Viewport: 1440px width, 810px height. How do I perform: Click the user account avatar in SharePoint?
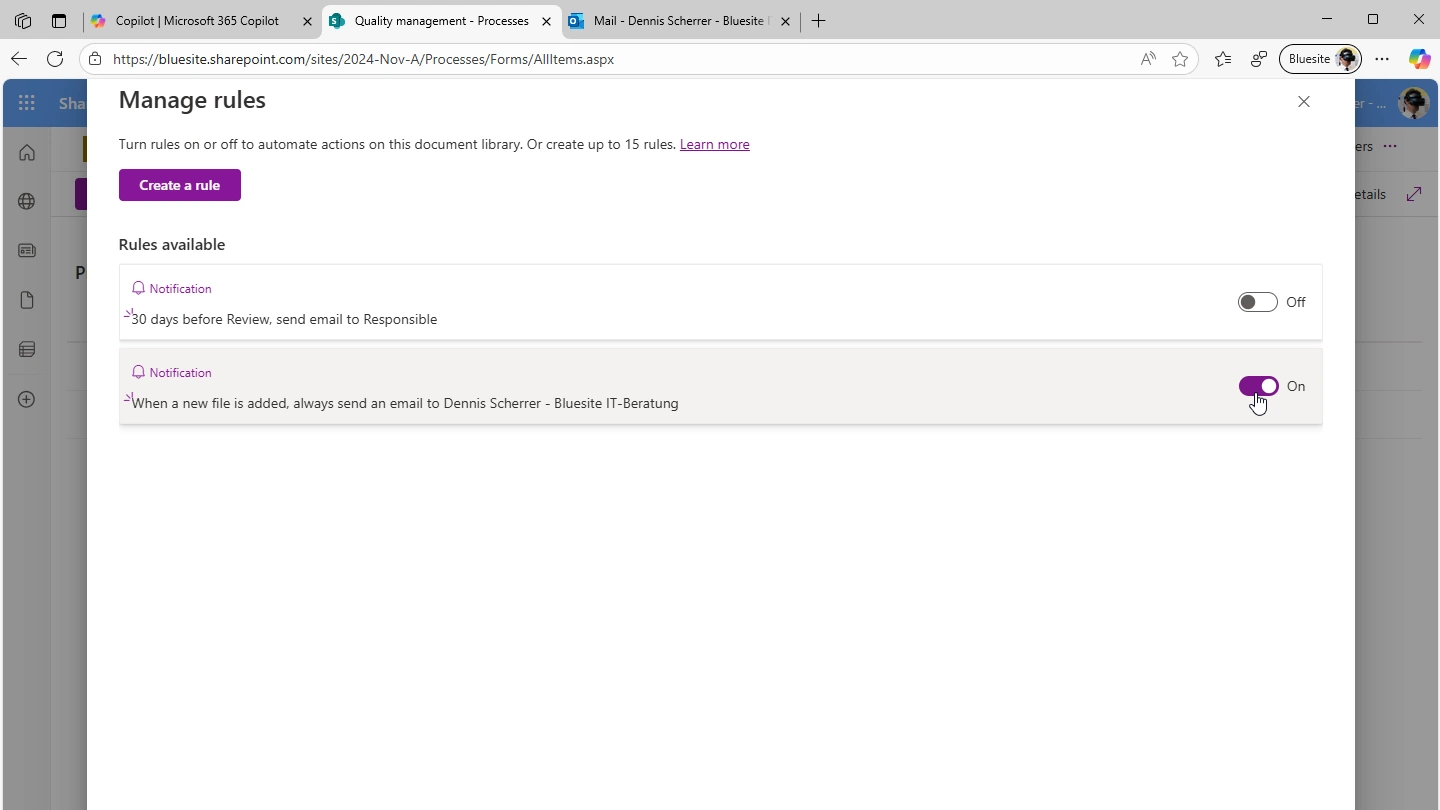click(x=1413, y=103)
